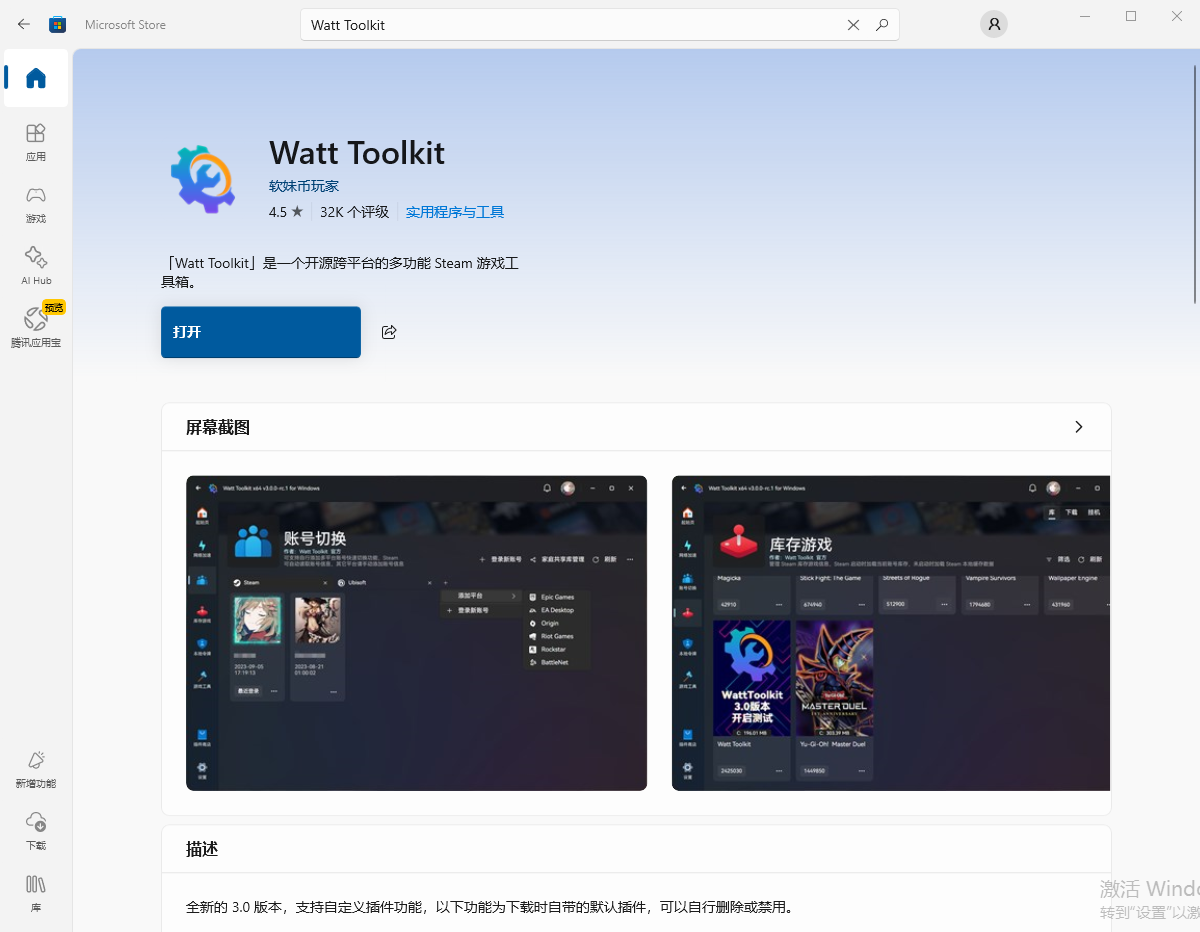
Task: Open 下载 (Downloads) in the sidebar
Action: (36, 832)
